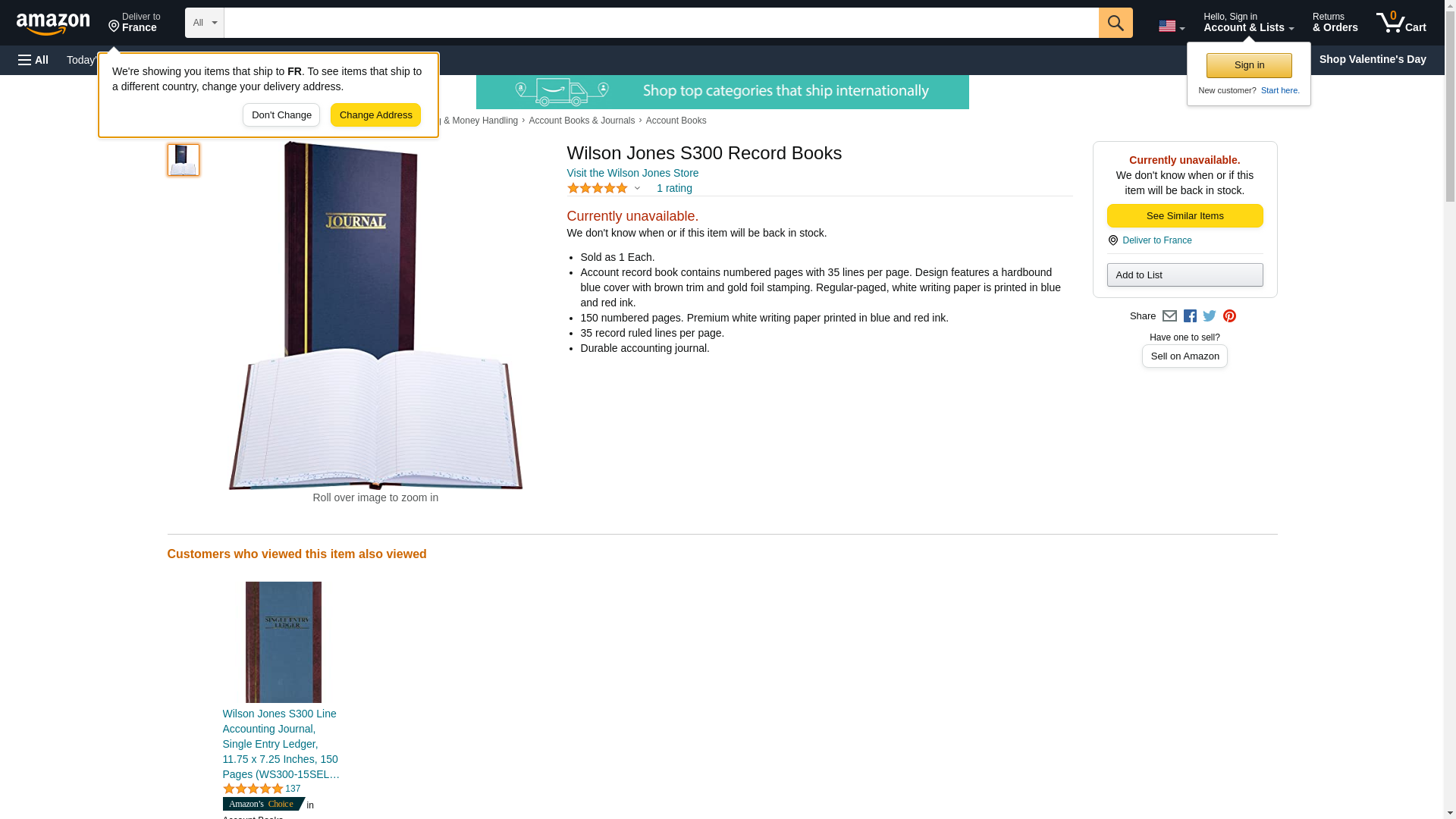Image resolution: width=1456 pixels, height=819 pixels.
Task: Share product on Facebook icon
Action: 1190,316
